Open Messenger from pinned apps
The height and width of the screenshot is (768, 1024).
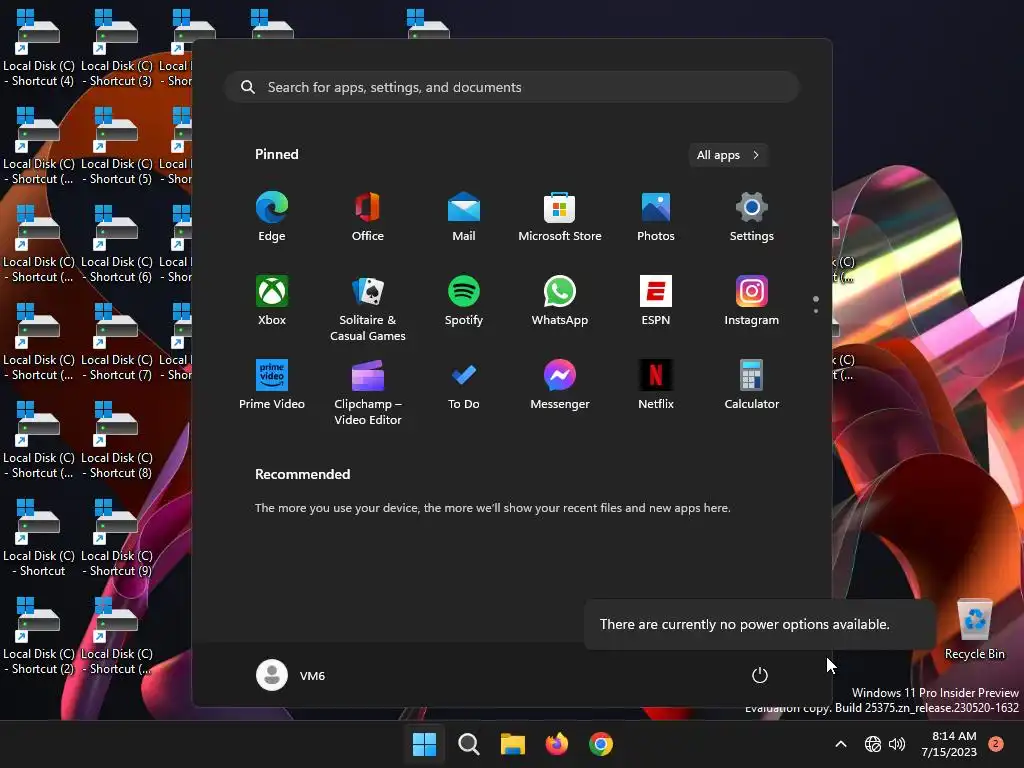pyautogui.click(x=560, y=385)
